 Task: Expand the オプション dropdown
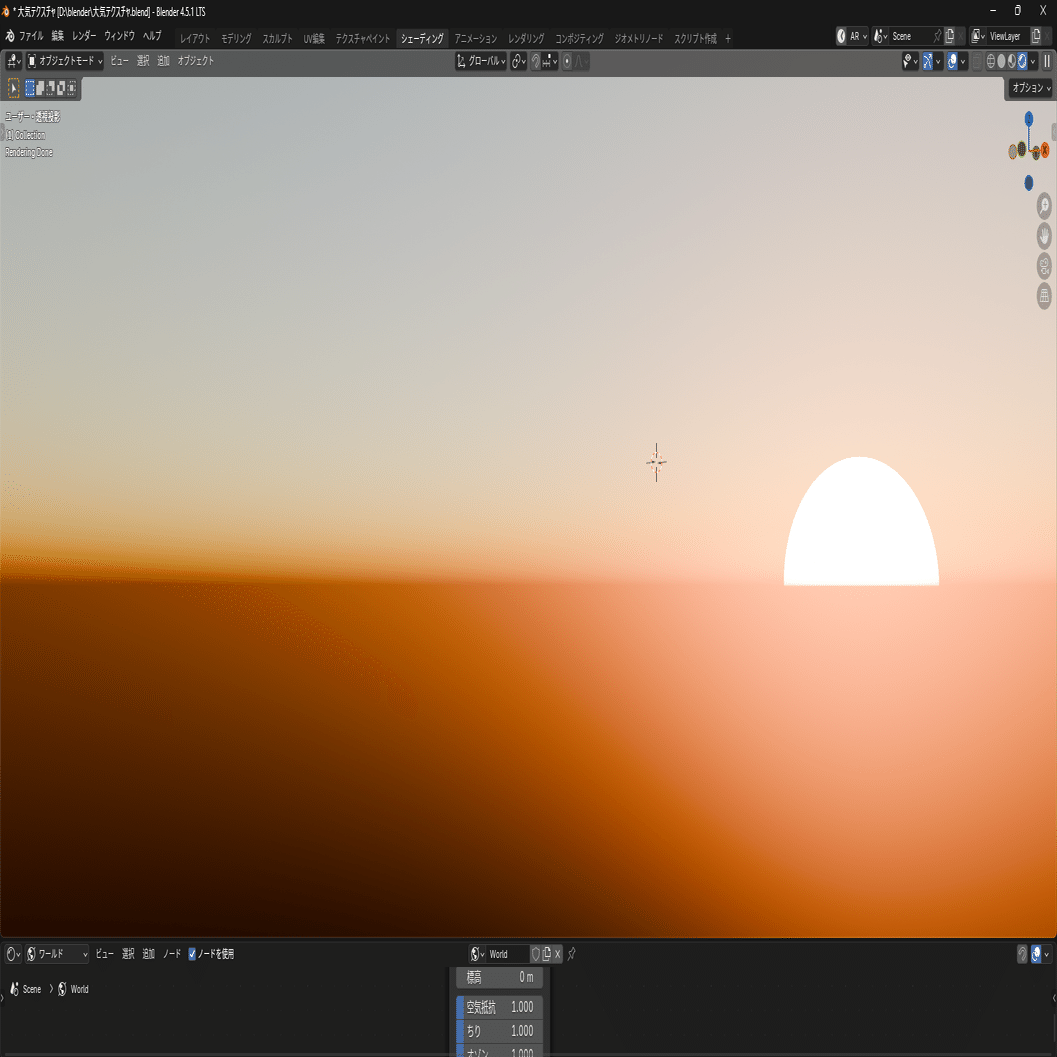[1031, 88]
